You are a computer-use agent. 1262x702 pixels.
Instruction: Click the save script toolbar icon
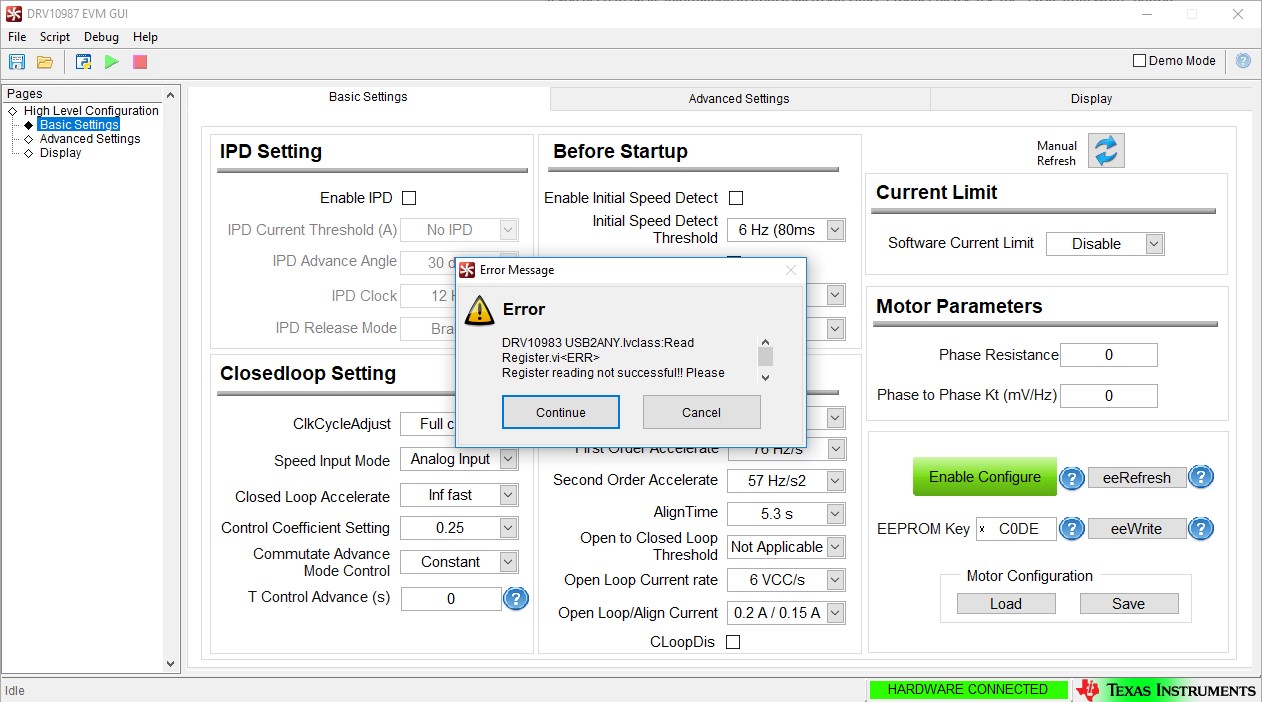click(x=84, y=62)
